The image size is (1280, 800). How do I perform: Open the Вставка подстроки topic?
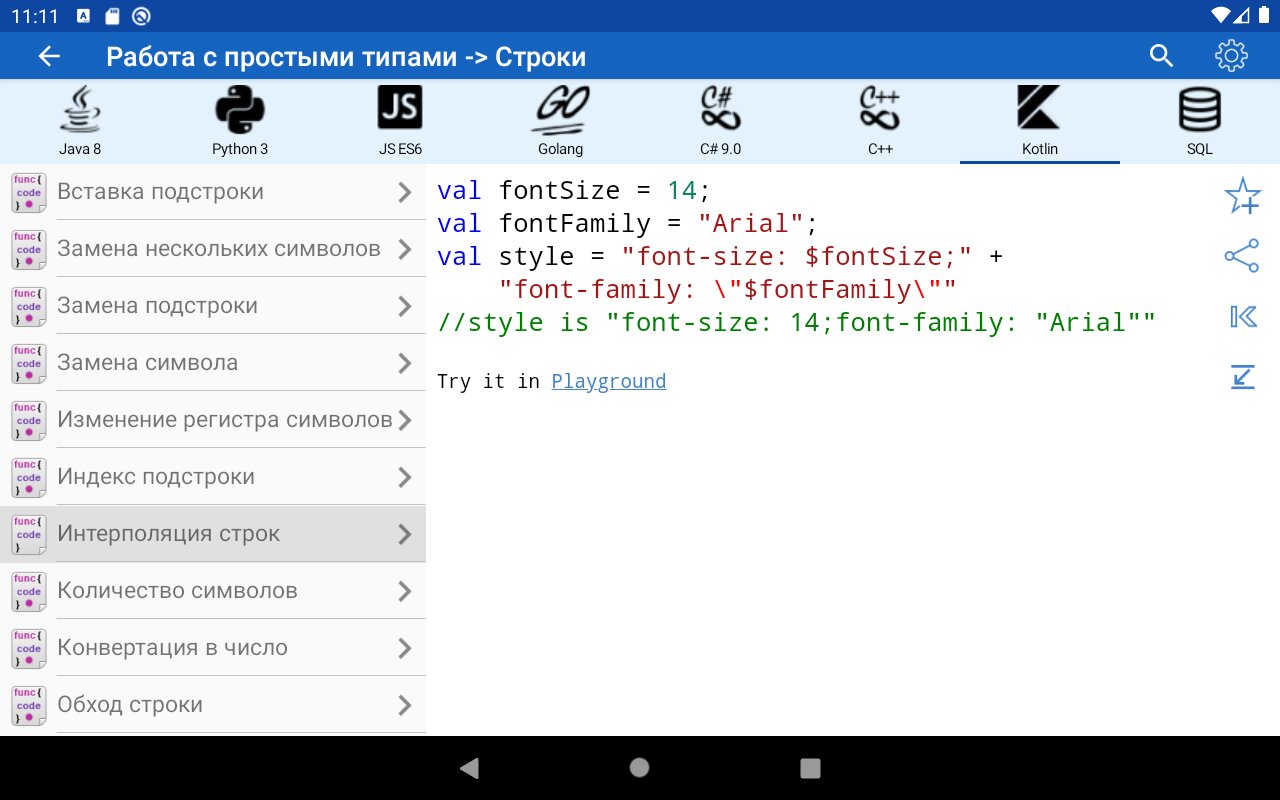tap(213, 192)
